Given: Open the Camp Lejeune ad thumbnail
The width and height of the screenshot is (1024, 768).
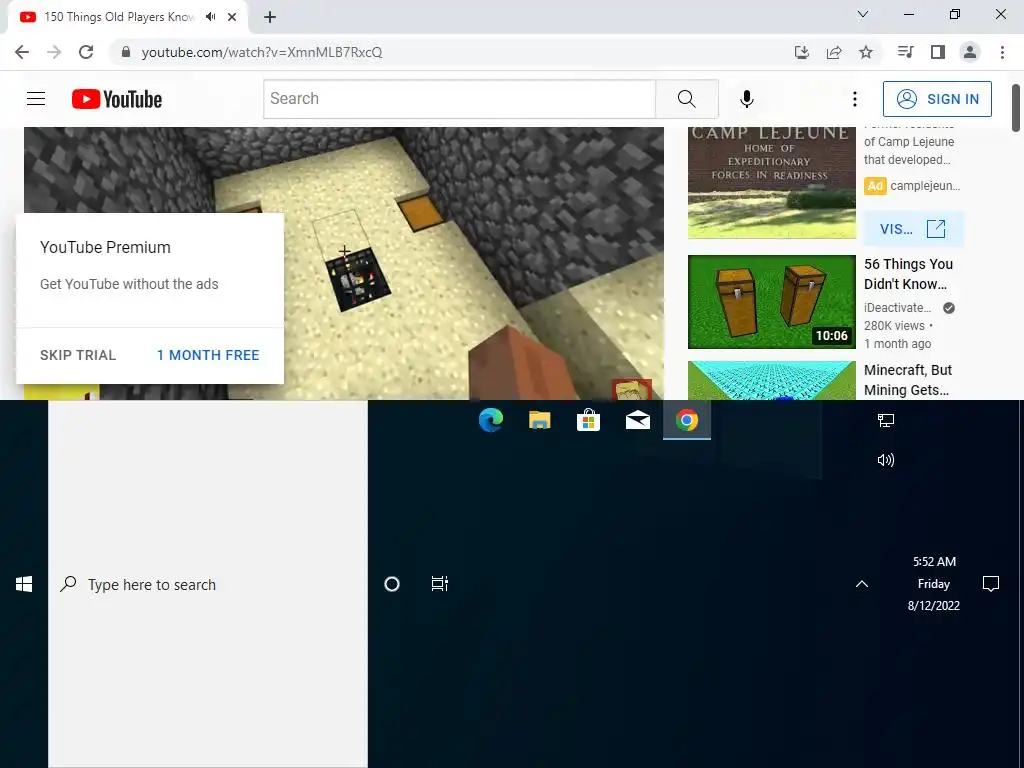Looking at the screenshot, I should tap(771, 183).
